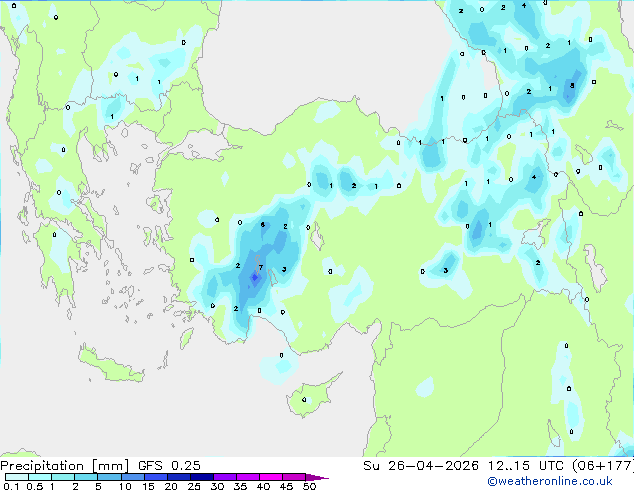The width and height of the screenshot is (634, 490).
Task: Click the arrow tip above 50 mm legend
Action: 317,477
